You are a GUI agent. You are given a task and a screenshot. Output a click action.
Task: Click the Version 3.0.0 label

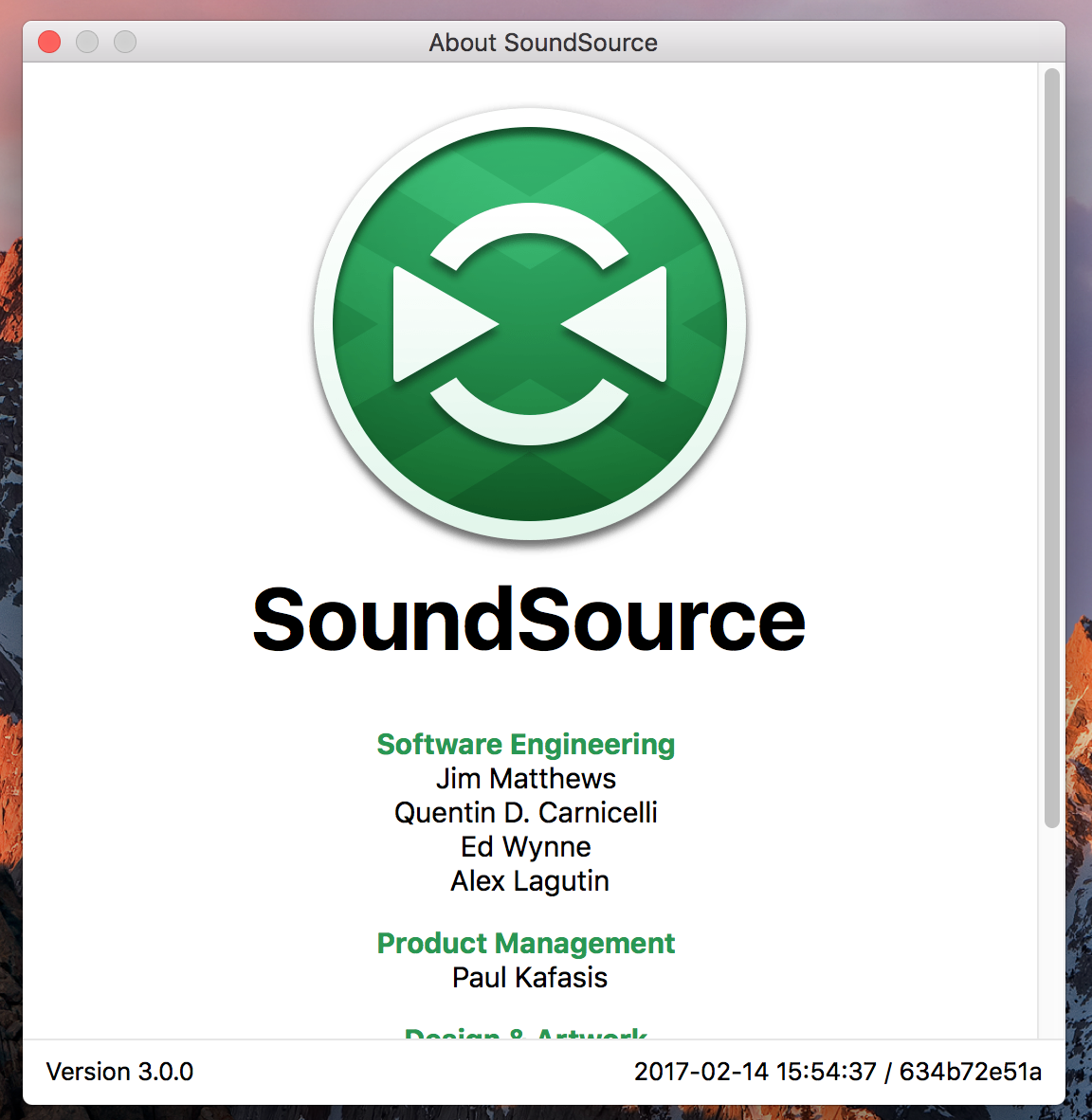(120, 1072)
